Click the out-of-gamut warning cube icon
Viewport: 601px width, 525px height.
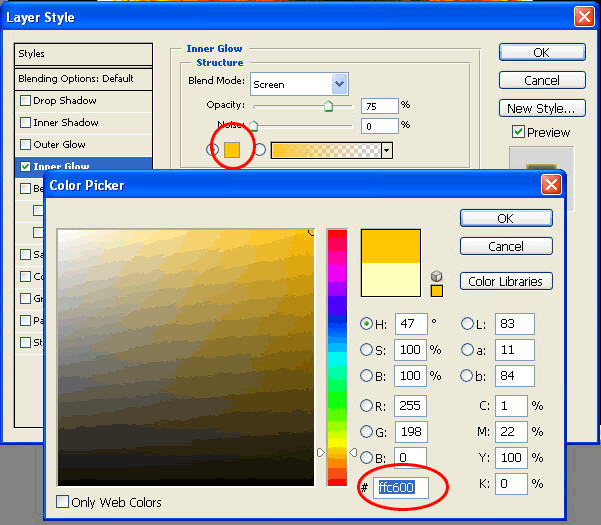point(436,275)
